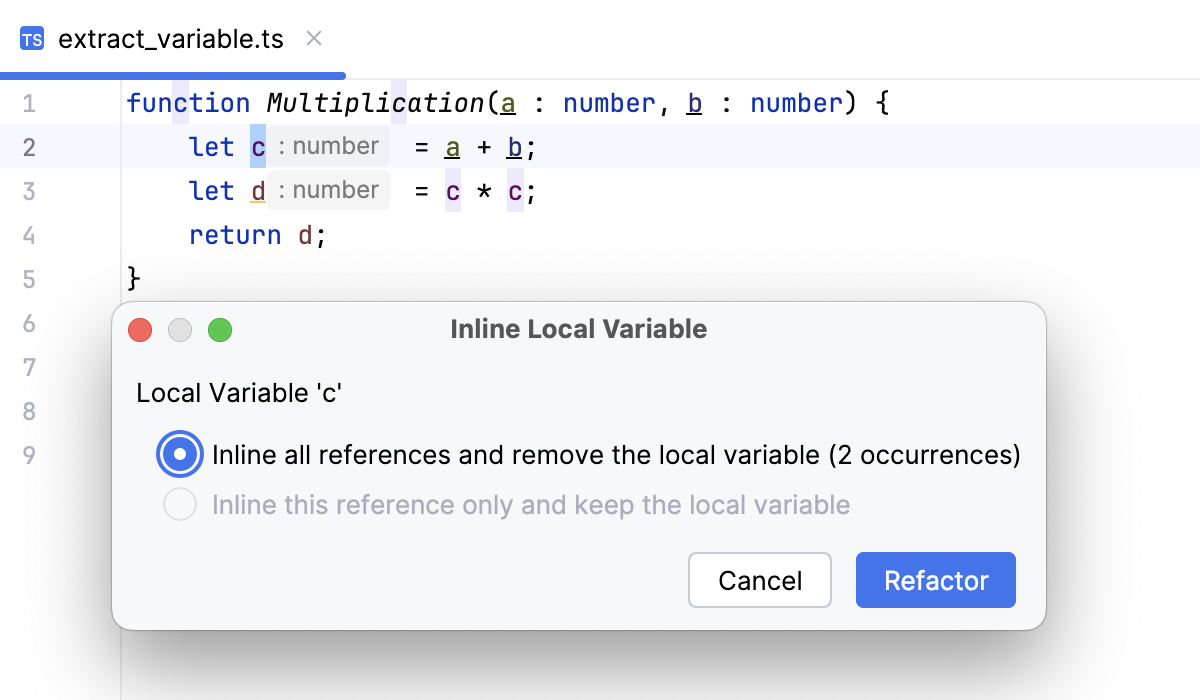The image size is (1200, 700).
Task: Click the ': number' type hint on line 2
Action: pyautogui.click(x=329, y=146)
